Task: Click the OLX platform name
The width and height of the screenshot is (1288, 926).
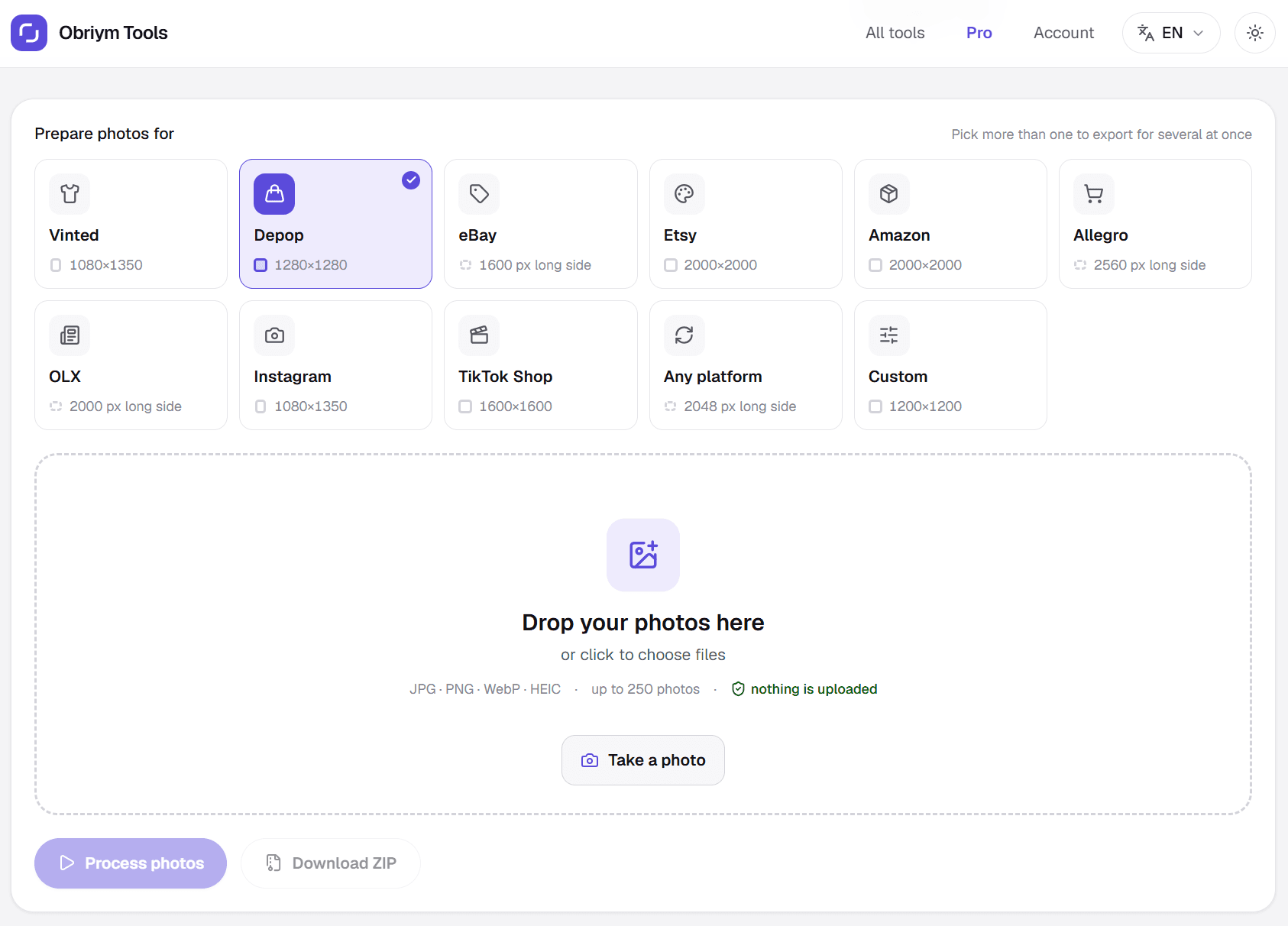Action: click(x=65, y=377)
